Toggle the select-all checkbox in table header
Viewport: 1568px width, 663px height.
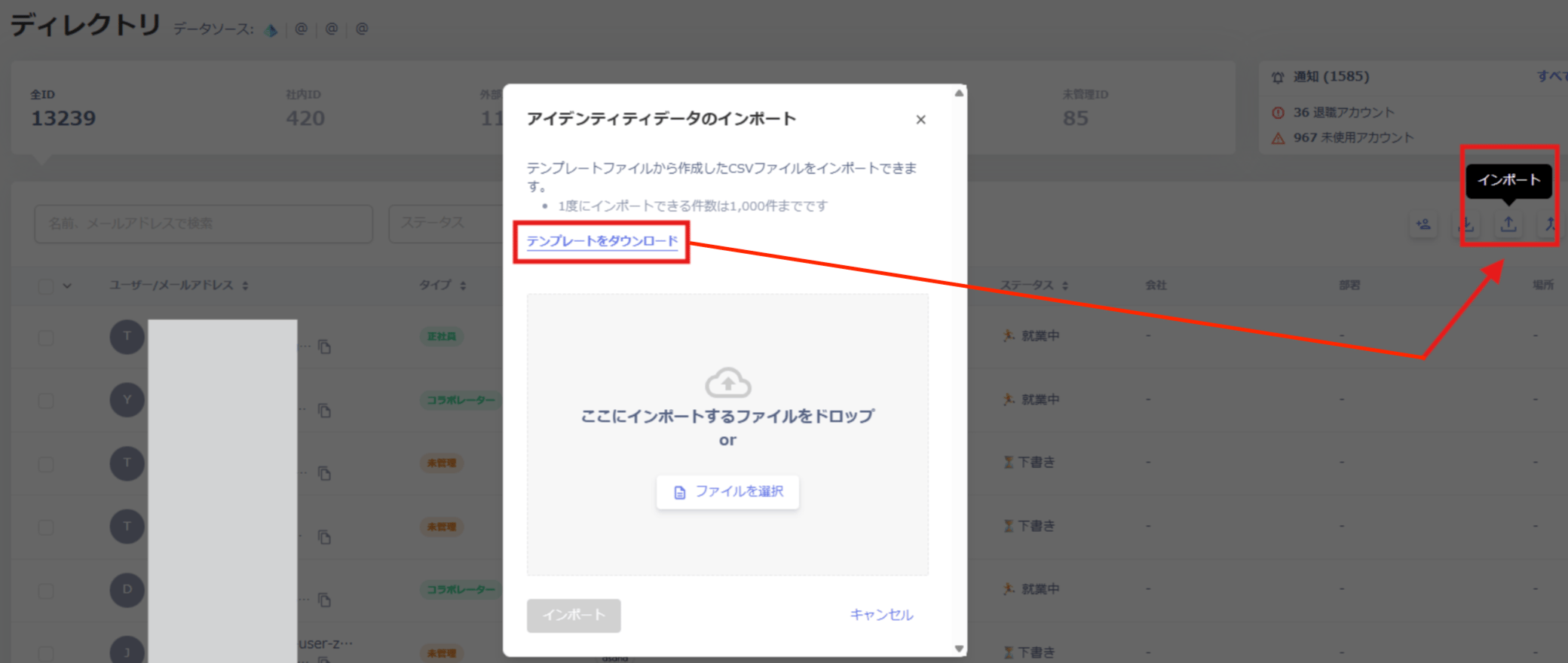click(x=46, y=286)
